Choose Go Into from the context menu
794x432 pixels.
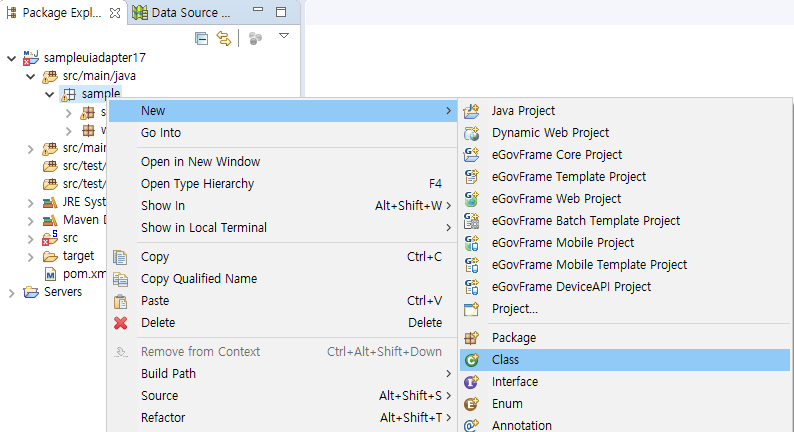point(161,133)
